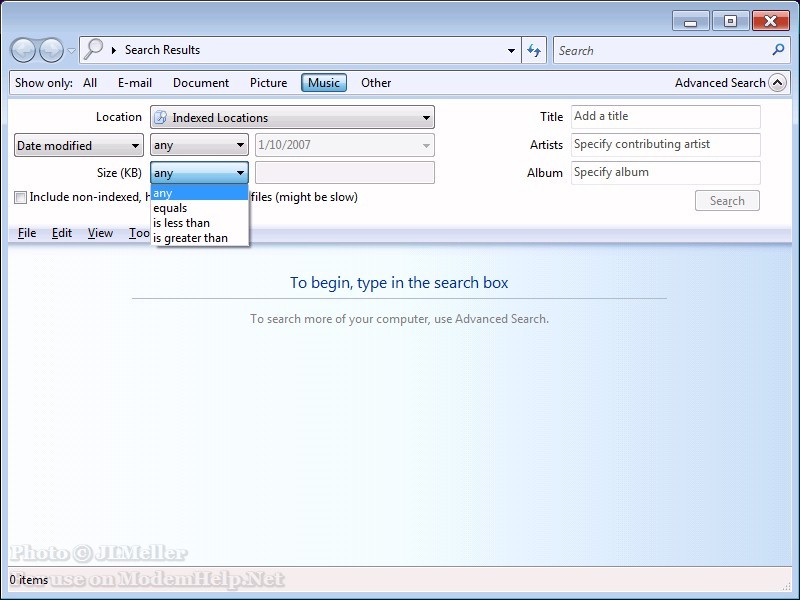This screenshot has width=800, height=600.
Task: Click the Search Results address text
Action: pos(162,50)
